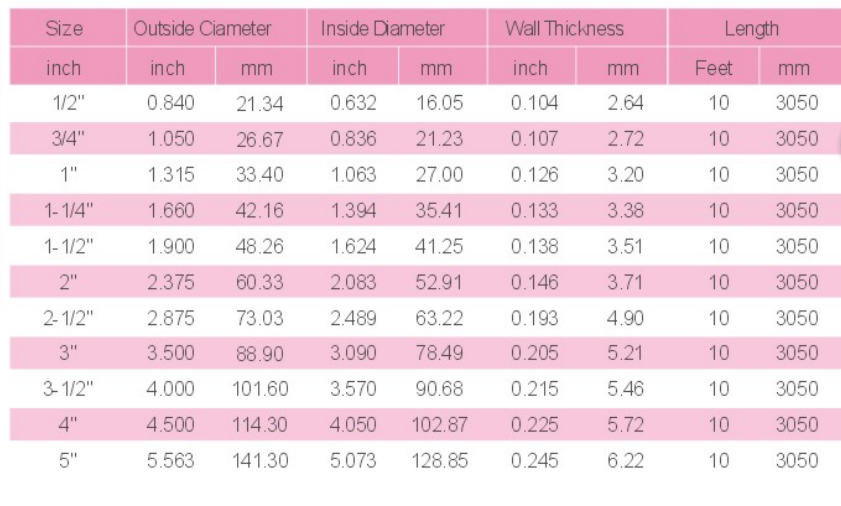Click the 88.90 outside diameter cell
The image size is (841, 506).
tap(260, 353)
